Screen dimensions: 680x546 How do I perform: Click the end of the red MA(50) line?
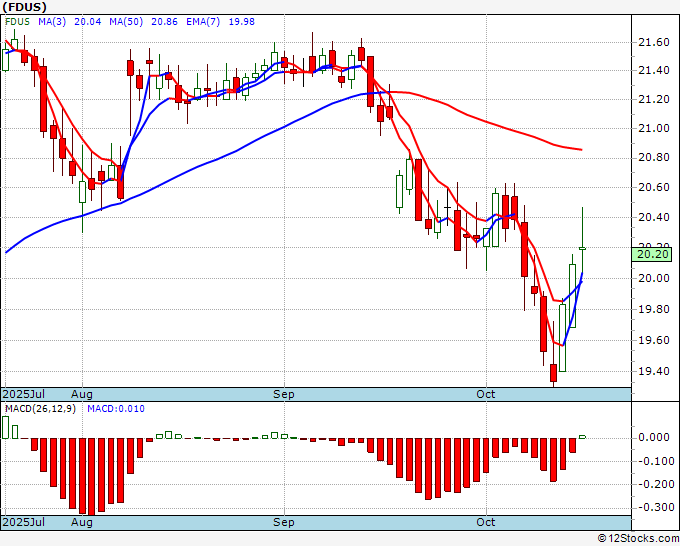581,150
